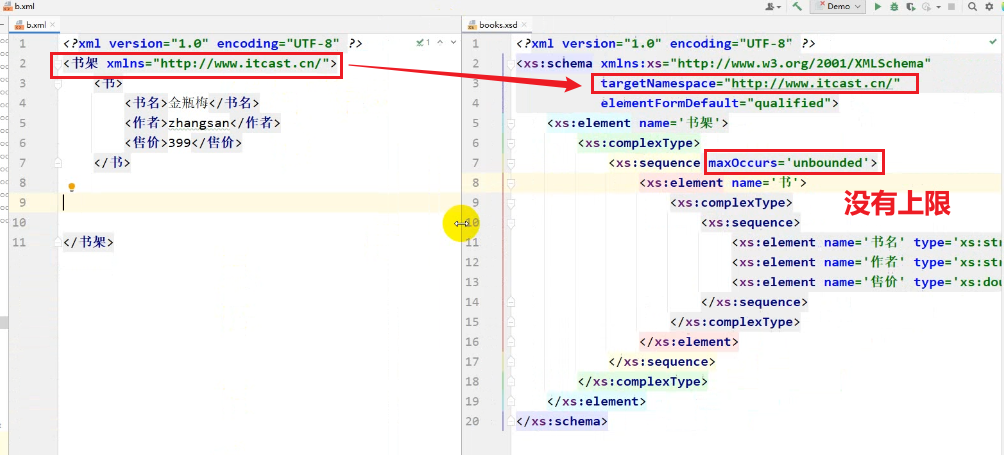
Task: Click line number 9 in b.xml gutter
Action: [x=22, y=203]
